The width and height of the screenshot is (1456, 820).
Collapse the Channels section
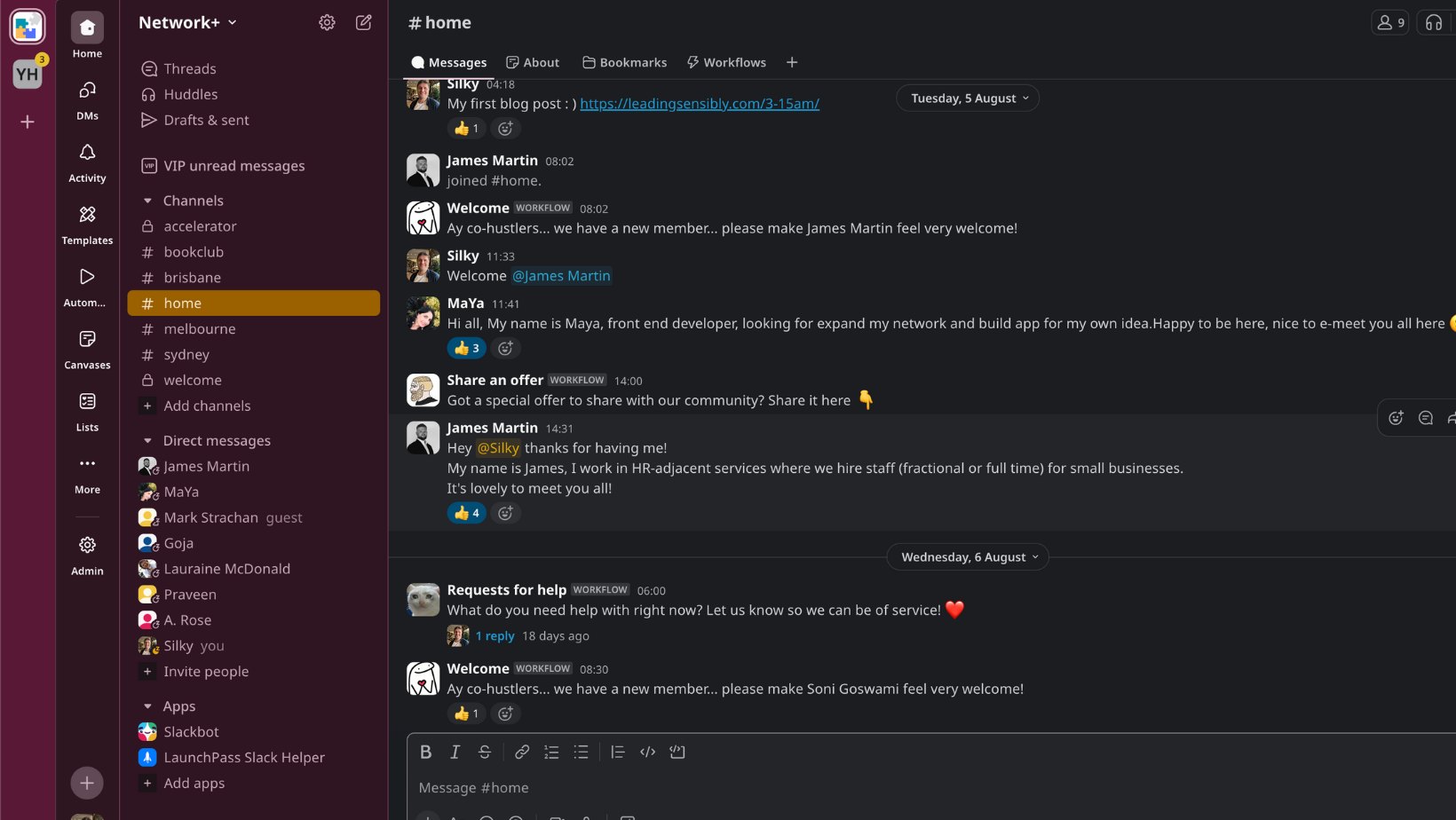(x=148, y=201)
